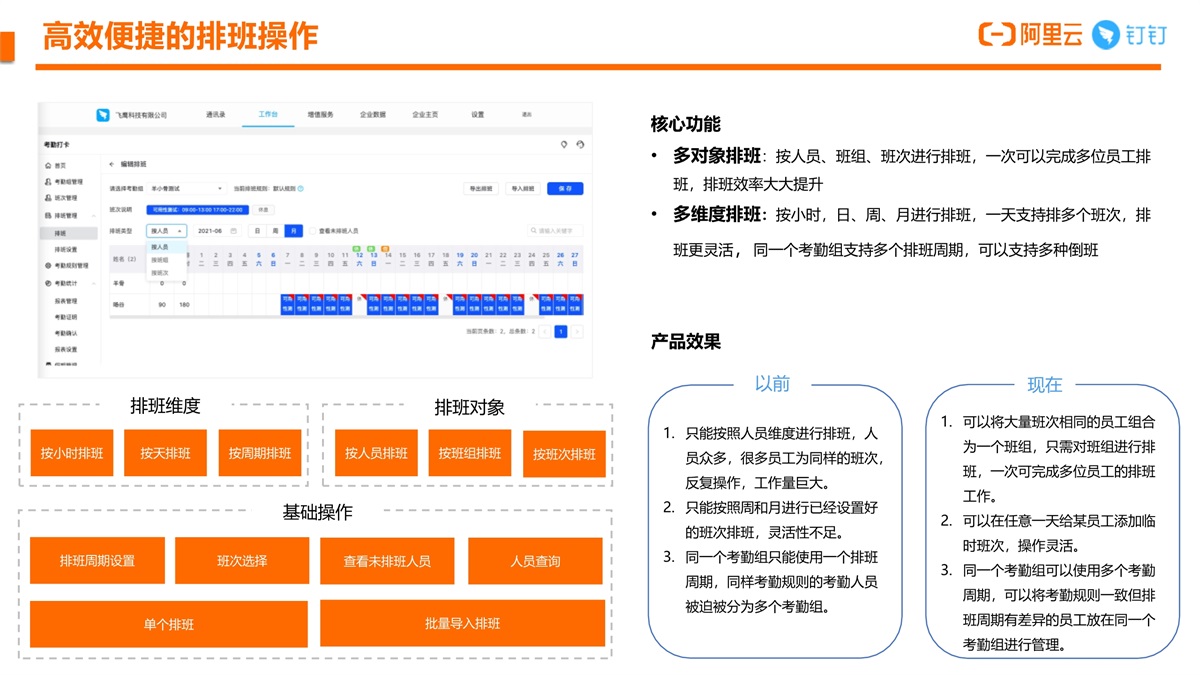
Task: Click the headset support icon in header
Action: click(x=581, y=145)
